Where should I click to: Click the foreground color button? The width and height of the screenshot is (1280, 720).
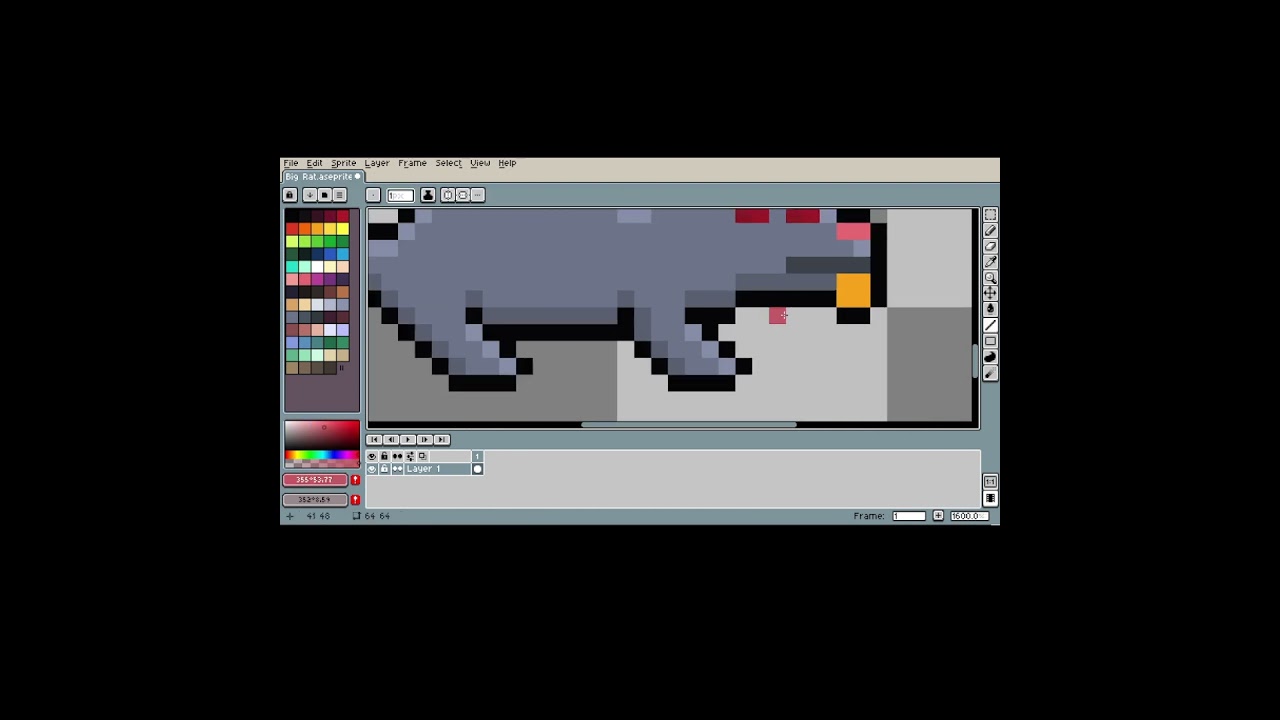coord(315,480)
